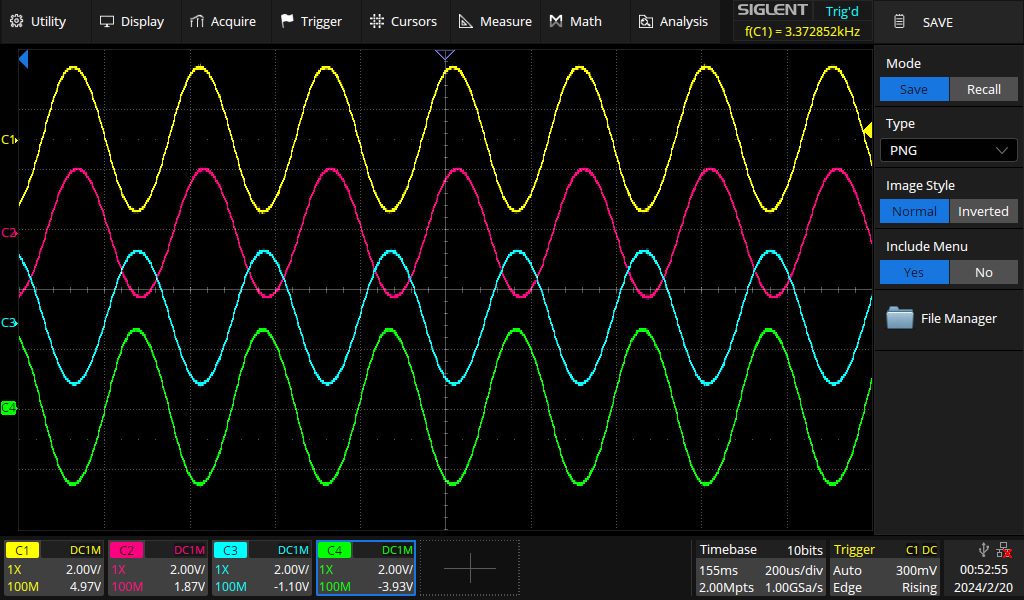Click the trigger position marker at top
Viewport: 1024px width, 600px height.
(x=446, y=55)
